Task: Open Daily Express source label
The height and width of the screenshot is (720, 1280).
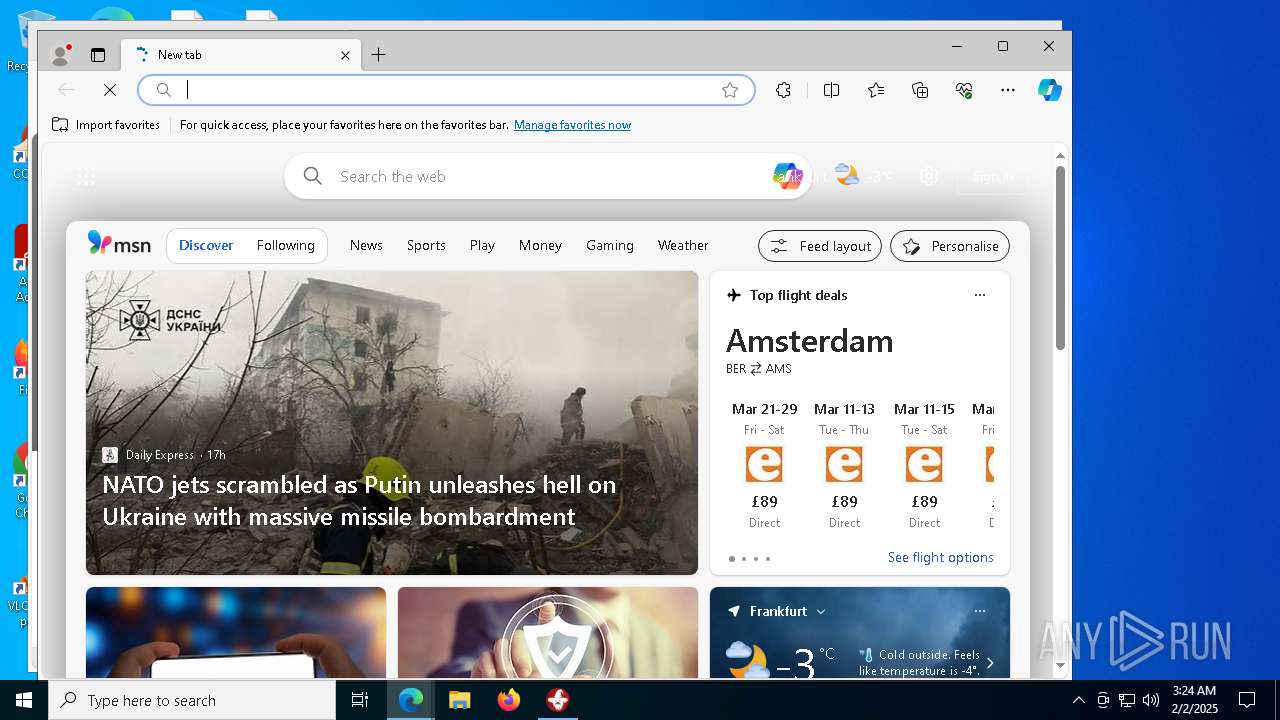Action: [160, 455]
